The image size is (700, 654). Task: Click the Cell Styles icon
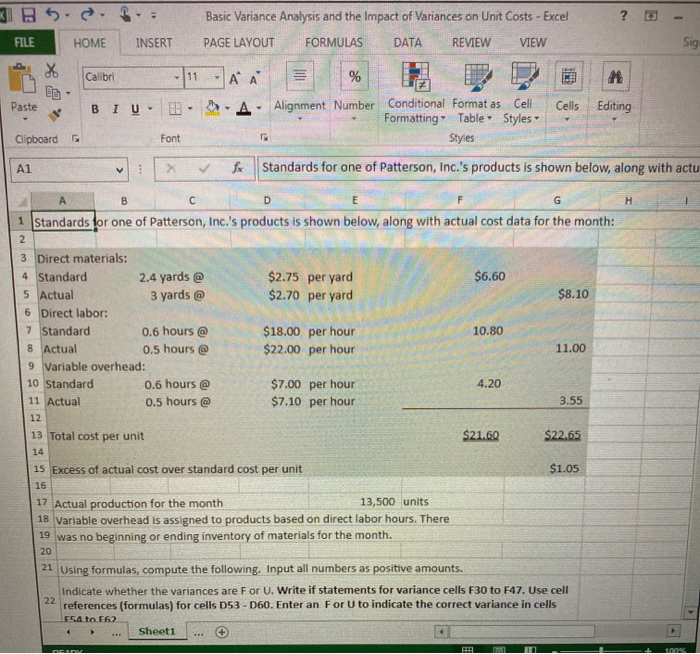point(525,75)
